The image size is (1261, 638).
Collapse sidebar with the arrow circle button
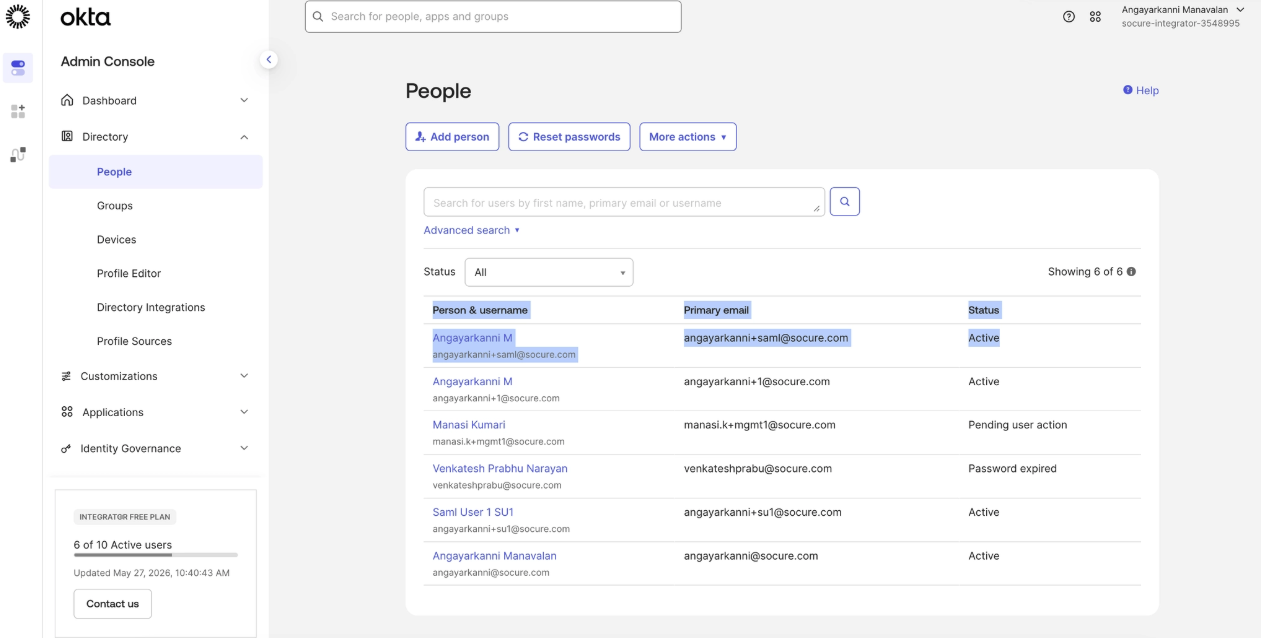click(x=268, y=60)
